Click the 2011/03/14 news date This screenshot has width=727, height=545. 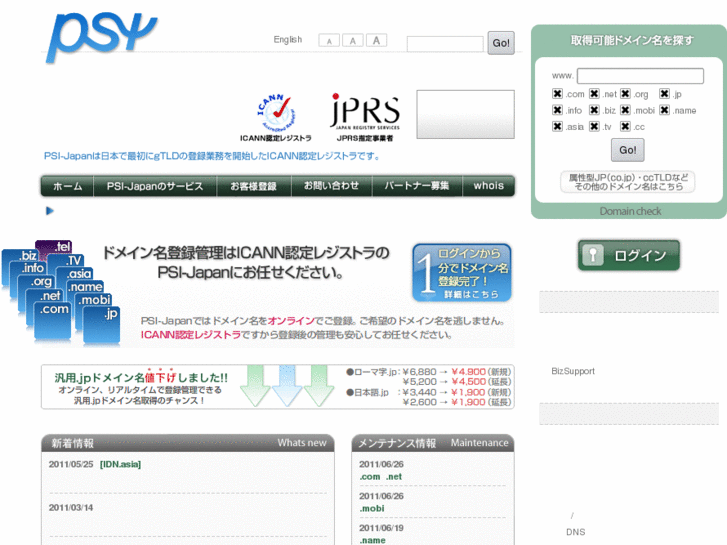[x=71, y=508]
